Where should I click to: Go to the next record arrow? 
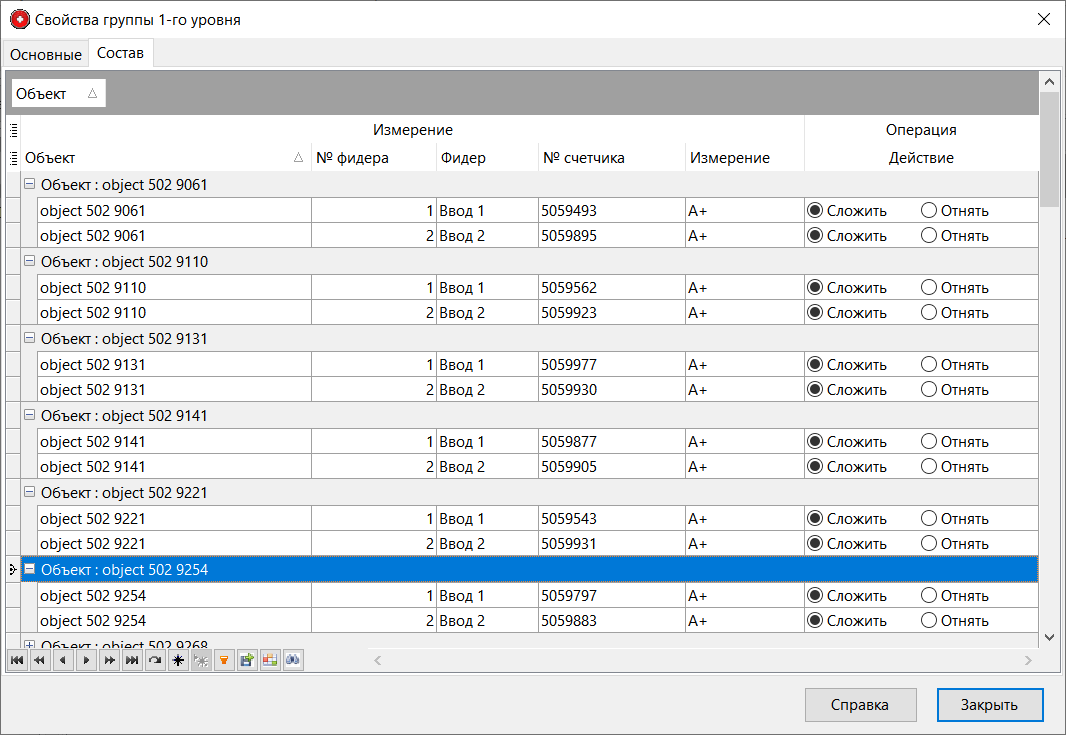click(x=87, y=660)
